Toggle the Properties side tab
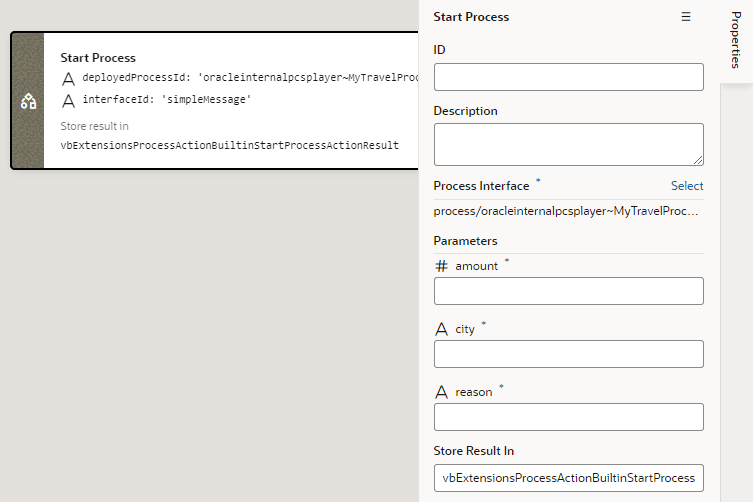Viewport: 753px width, 502px height. pyautogui.click(x=735, y=42)
